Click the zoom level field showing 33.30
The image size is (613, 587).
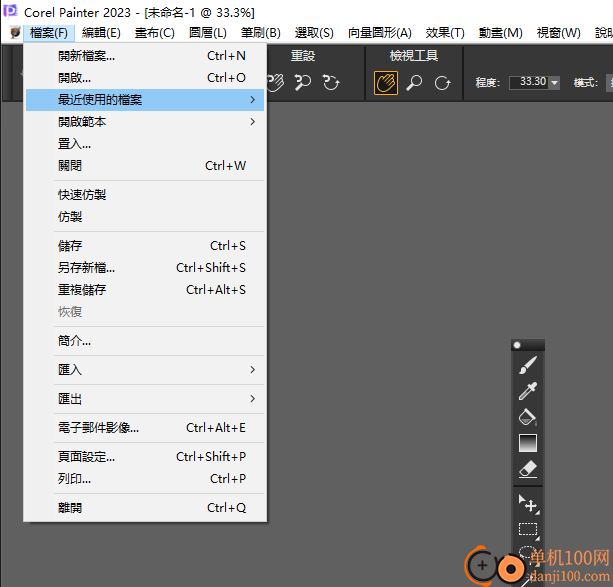(x=530, y=82)
